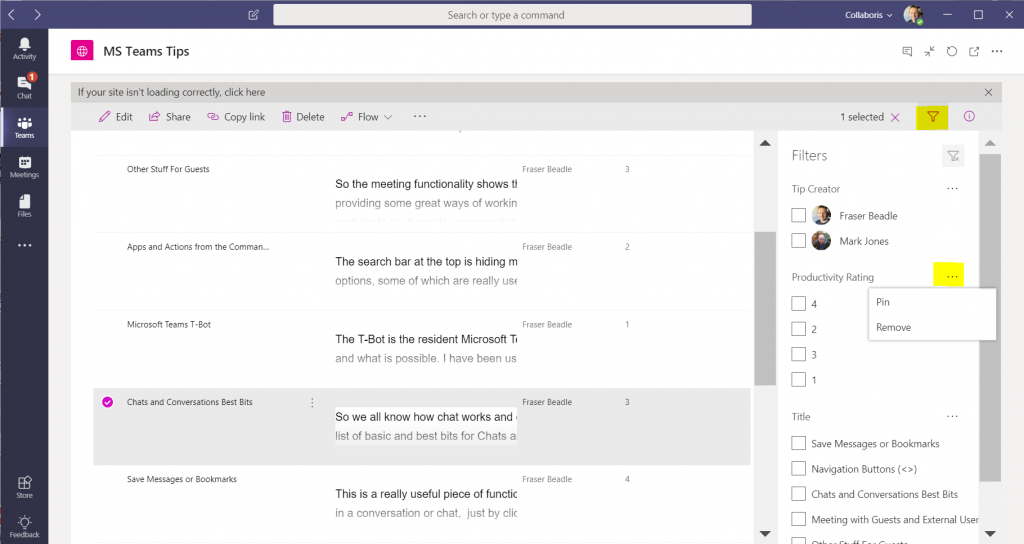The height and width of the screenshot is (544, 1024).
Task: Click the Share command
Action: (x=170, y=117)
